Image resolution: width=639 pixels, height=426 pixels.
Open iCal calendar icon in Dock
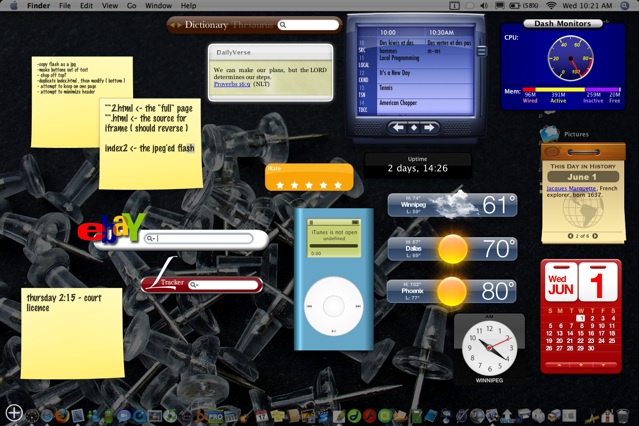261,416
